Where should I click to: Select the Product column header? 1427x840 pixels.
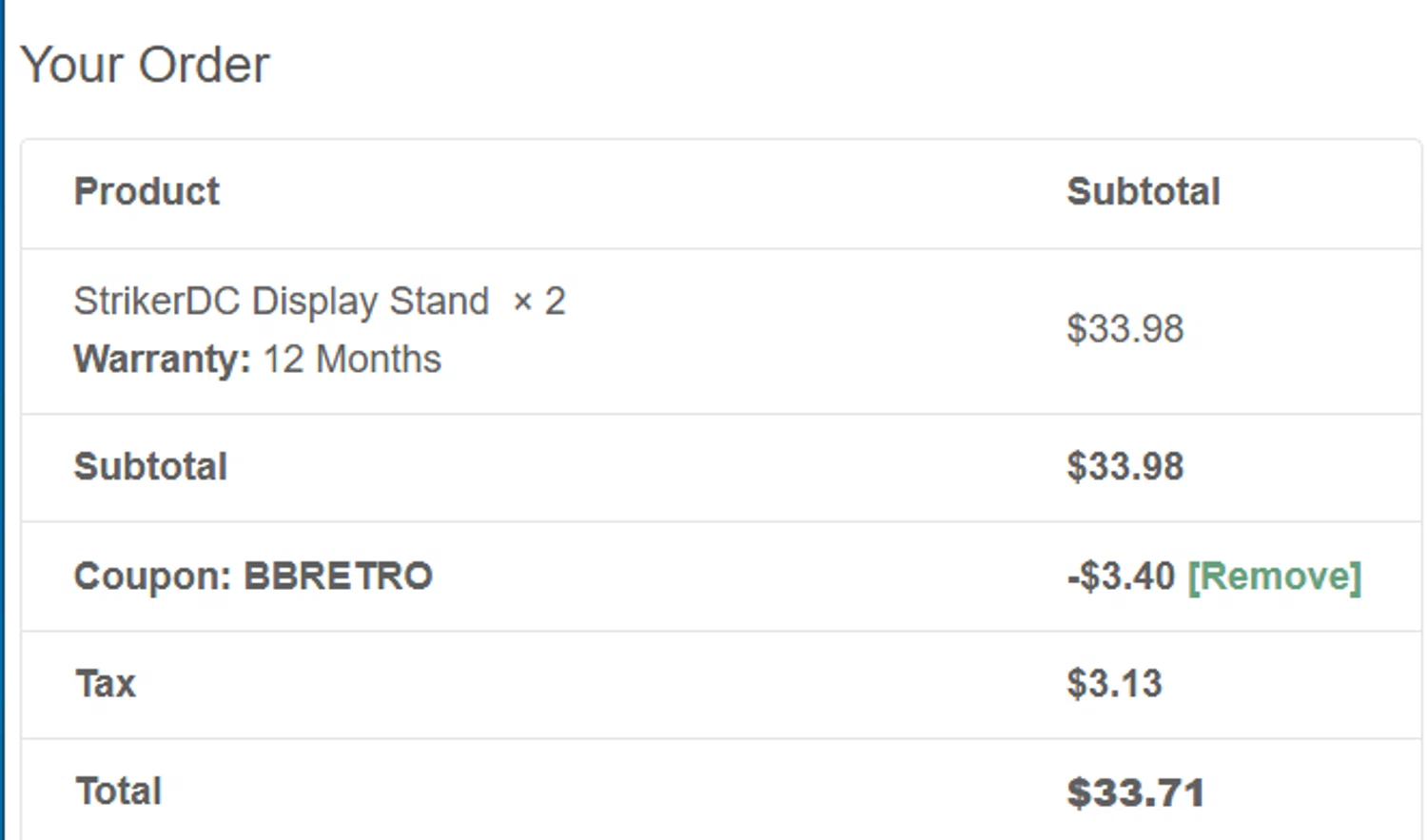147,191
